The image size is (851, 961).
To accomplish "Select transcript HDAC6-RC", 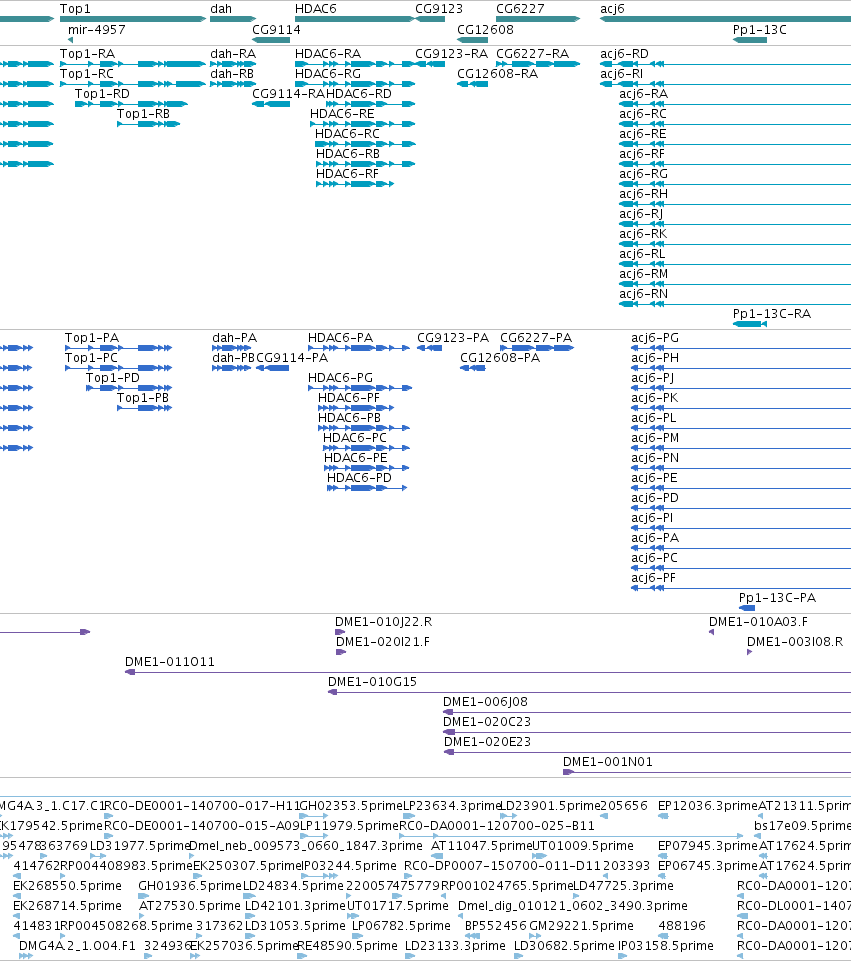I will click(365, 144).
